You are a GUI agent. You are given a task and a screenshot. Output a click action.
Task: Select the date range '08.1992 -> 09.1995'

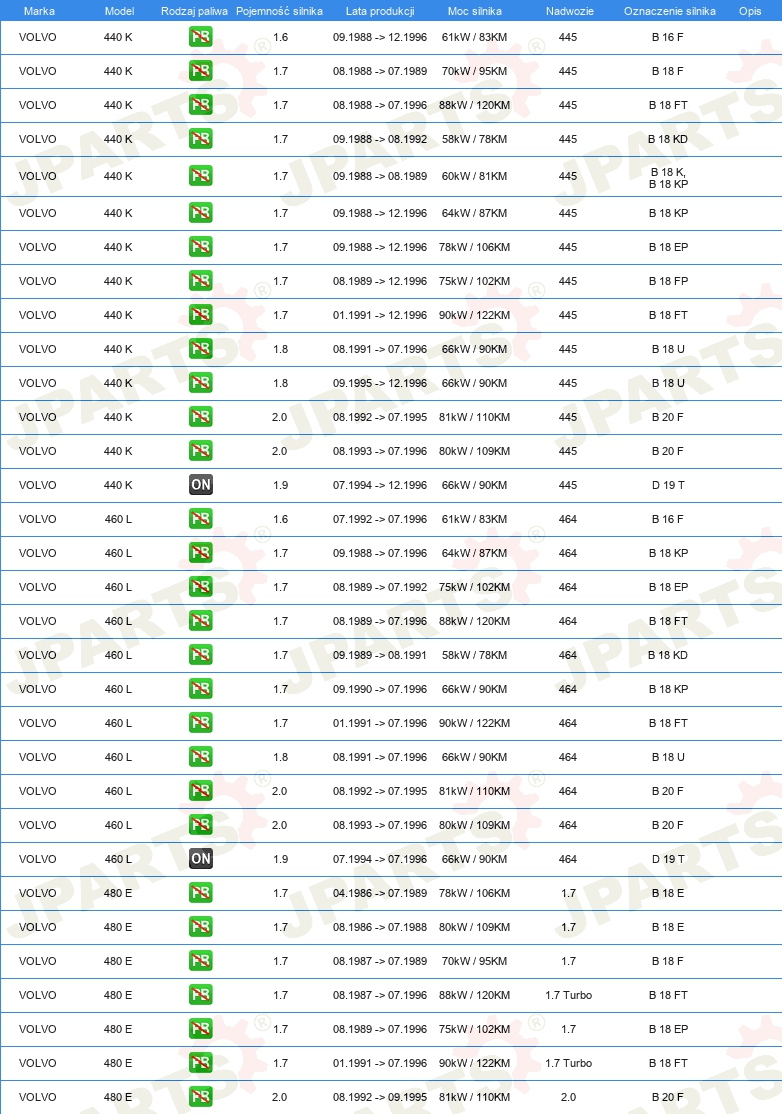pos(380,1097)
